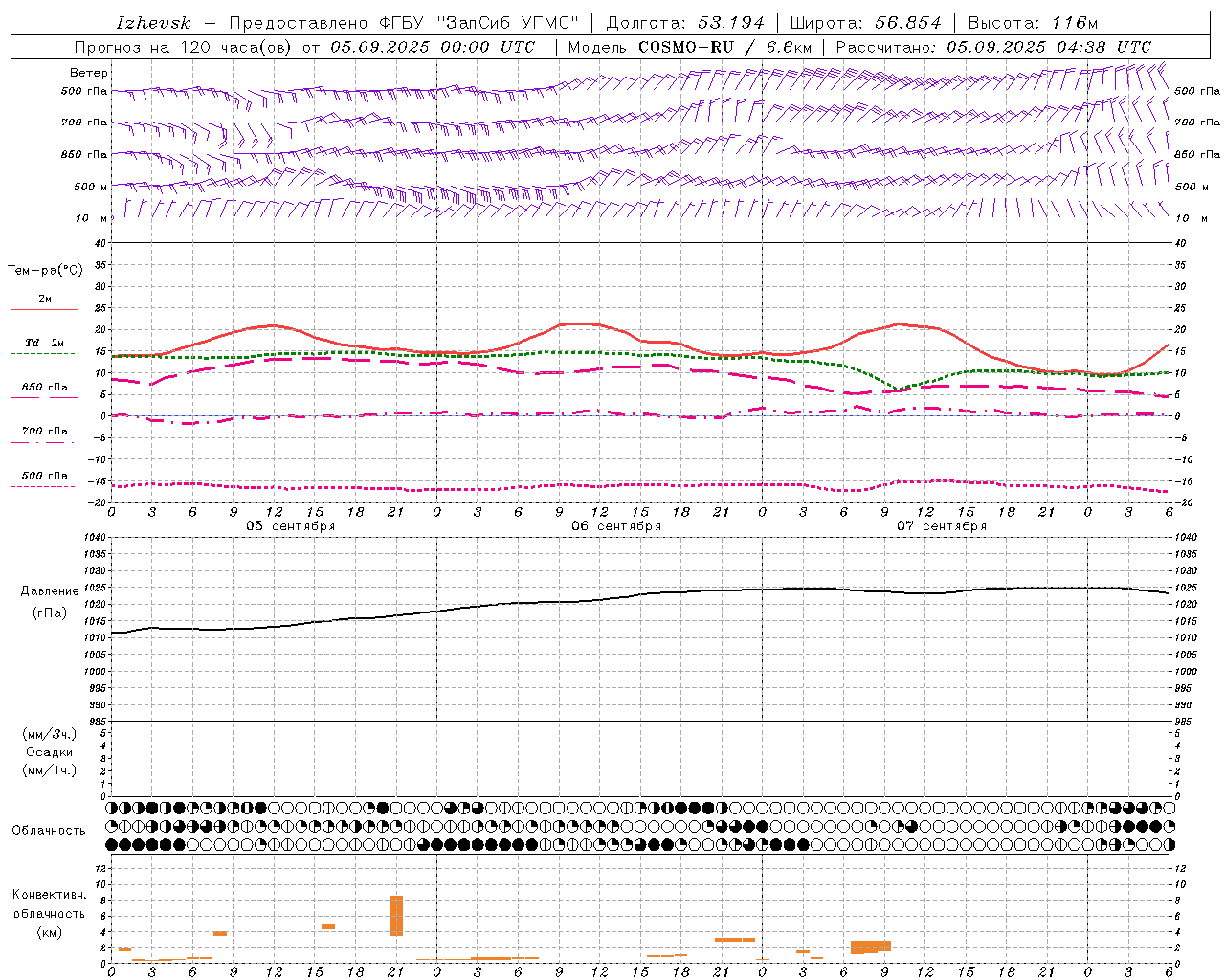
Task: Click the date label 05 сентября
Action: click(291, 526)
